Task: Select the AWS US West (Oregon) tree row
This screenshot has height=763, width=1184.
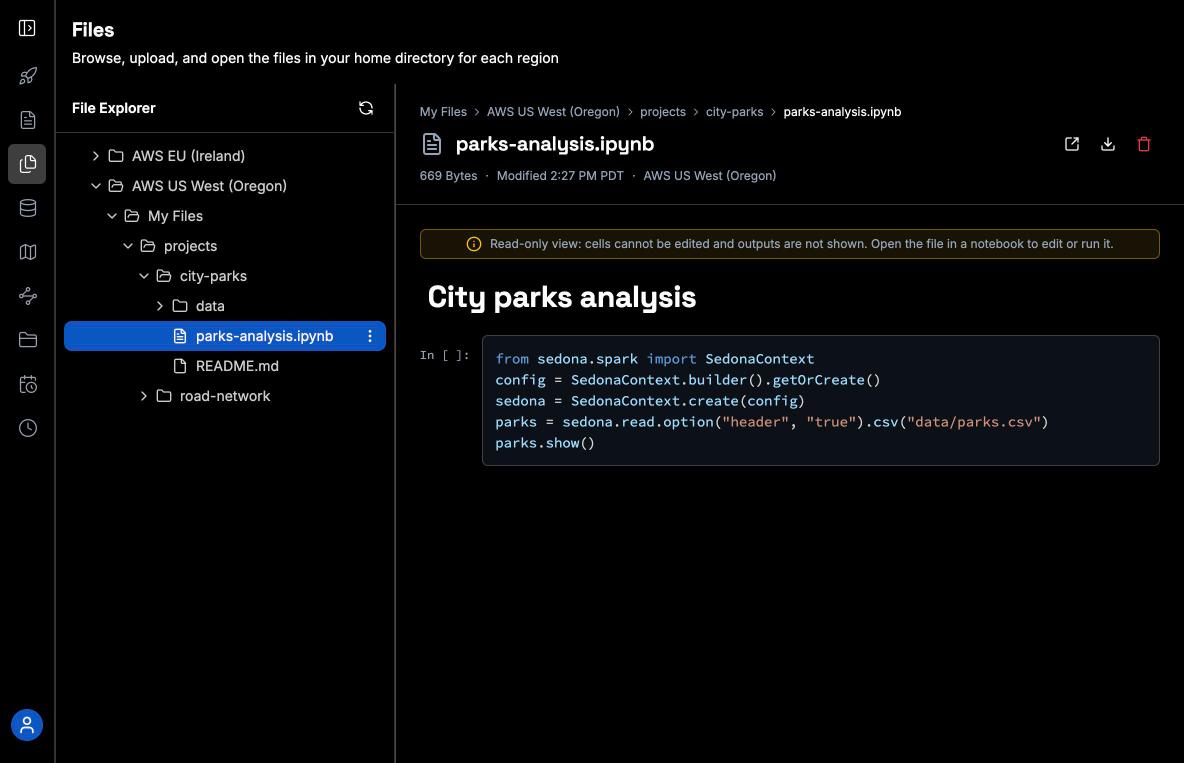Action: click(x=225, y=186)
